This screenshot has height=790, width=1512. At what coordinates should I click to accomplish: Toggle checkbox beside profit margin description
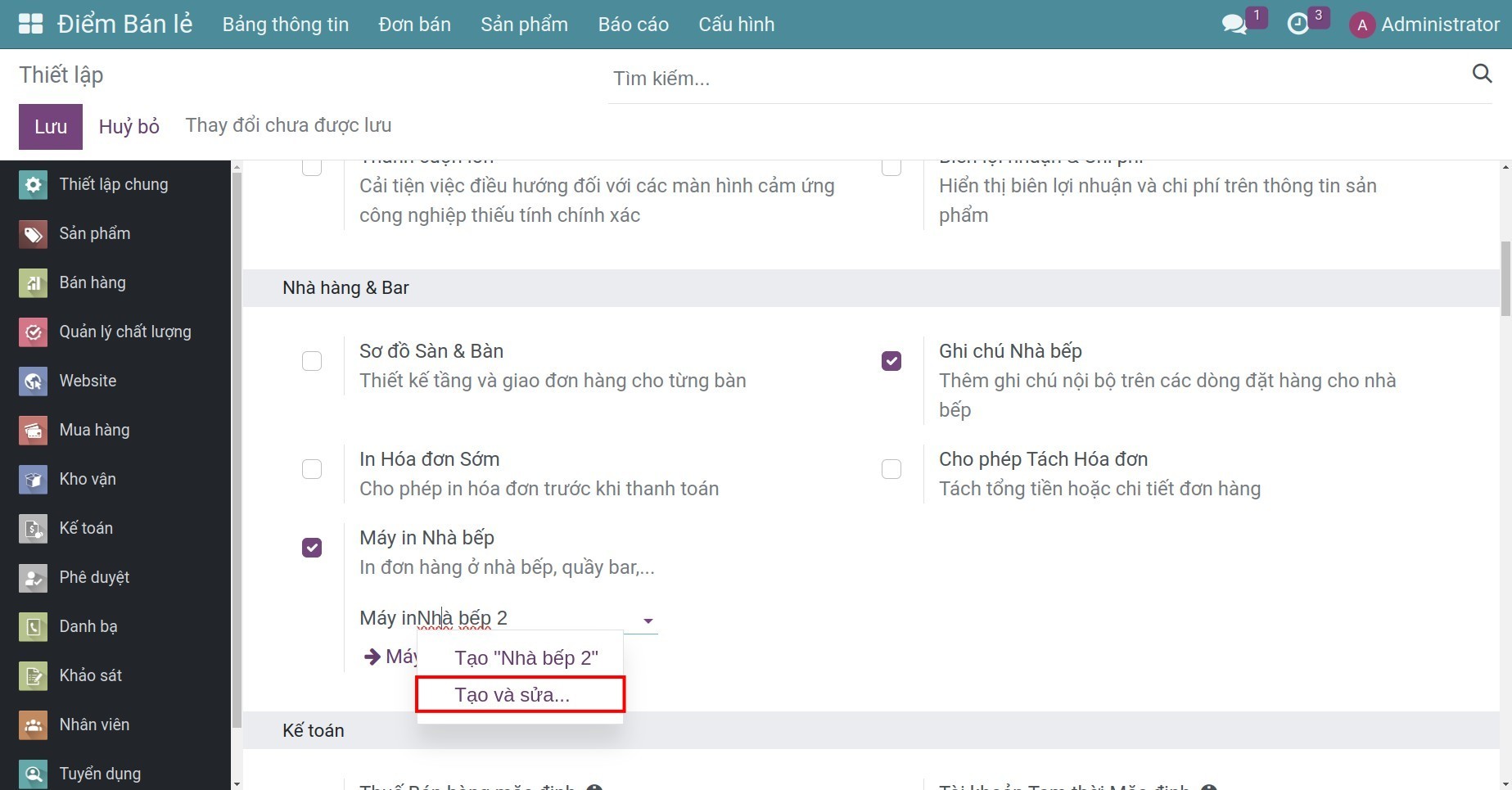(x=891, y=167)
